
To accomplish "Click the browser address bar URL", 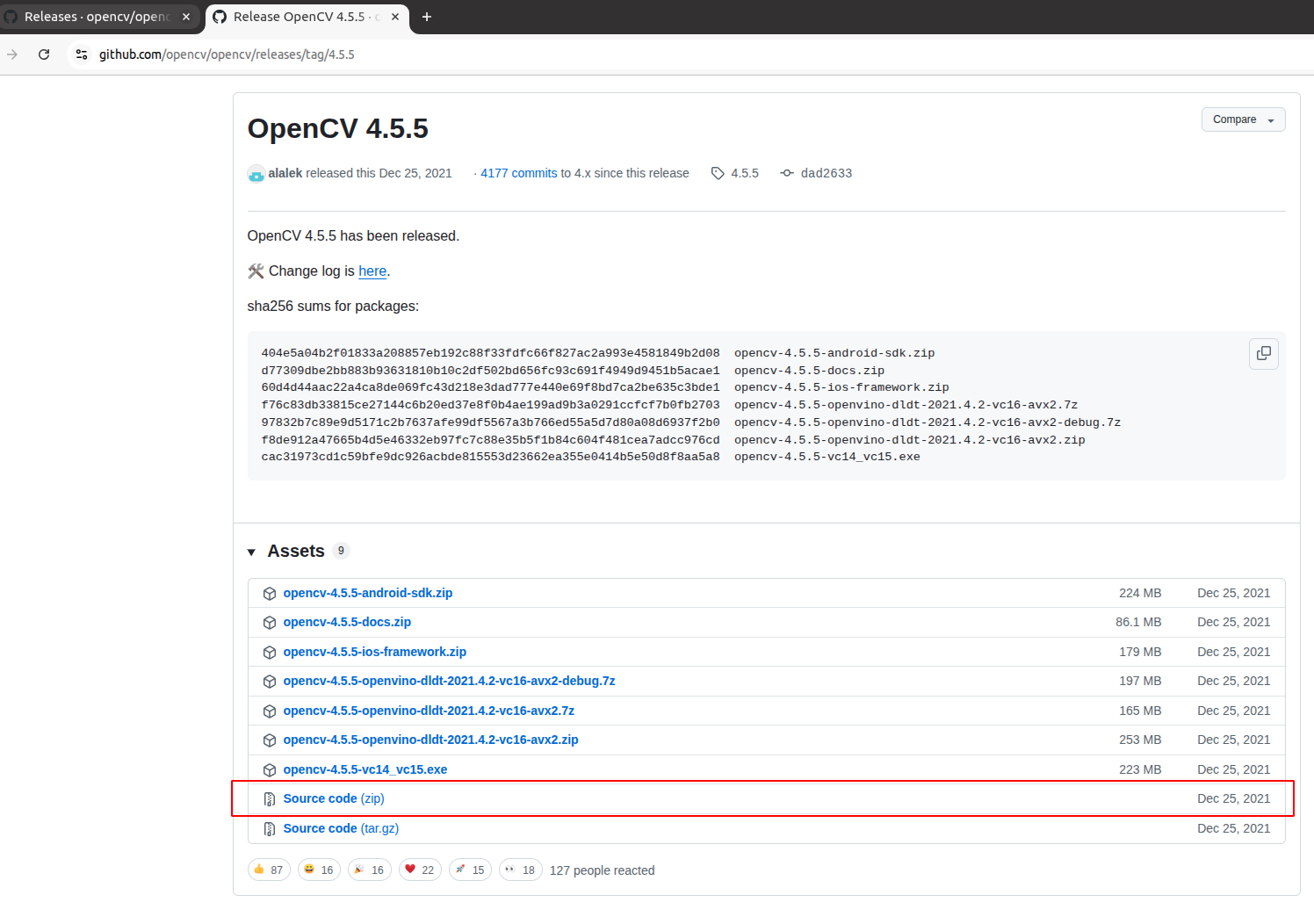I will coord(227,54).
